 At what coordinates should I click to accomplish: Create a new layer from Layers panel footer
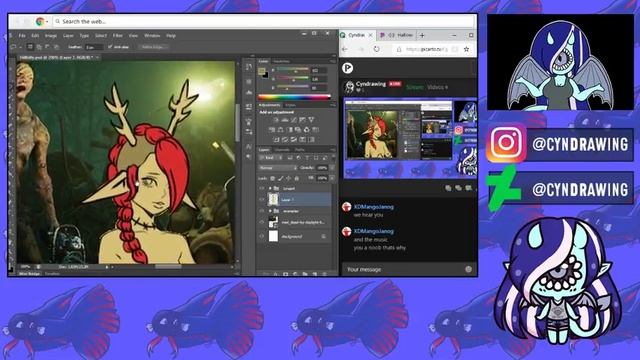point(315,274)
